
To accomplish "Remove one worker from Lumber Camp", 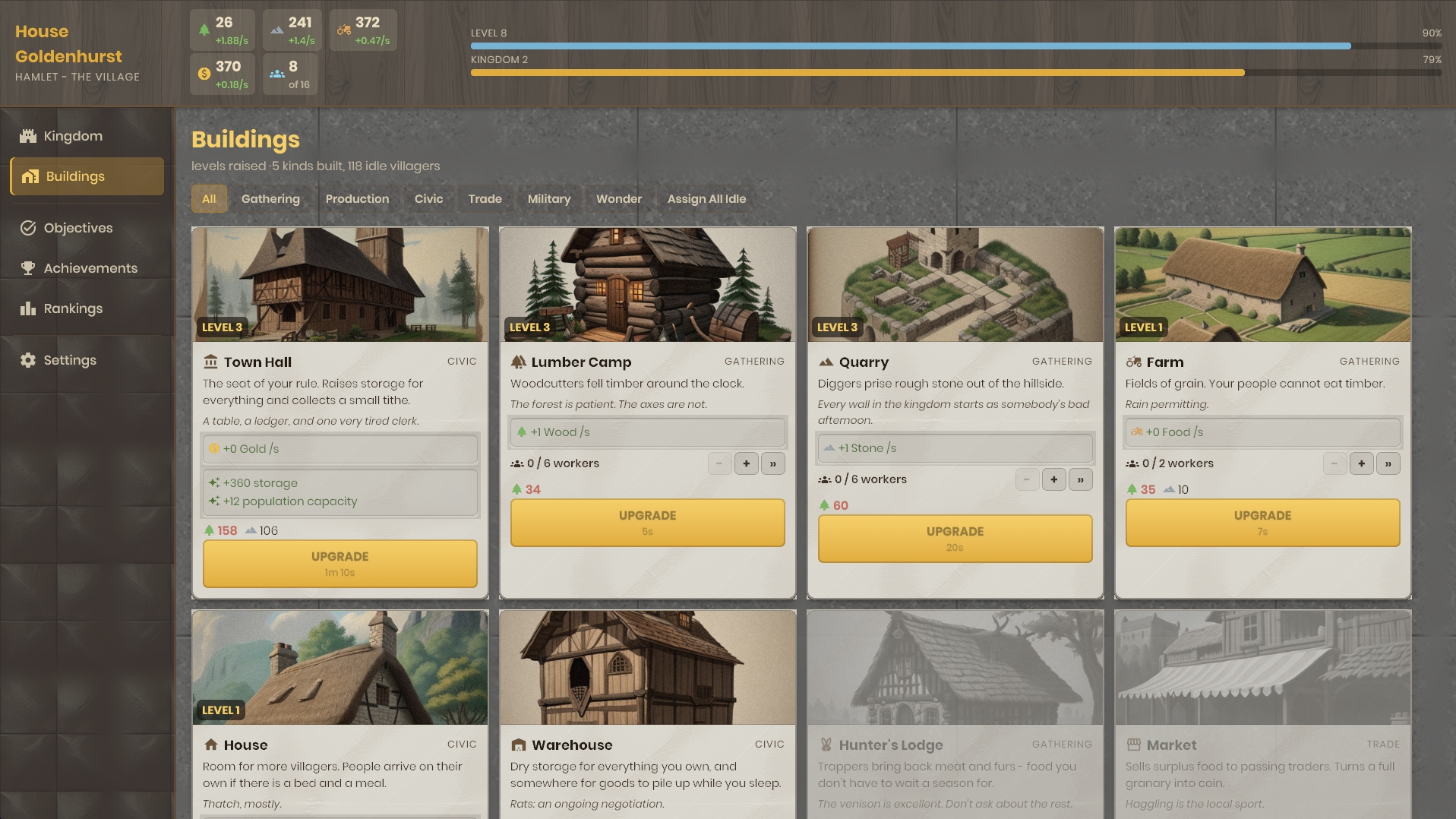I will point(719,463).
